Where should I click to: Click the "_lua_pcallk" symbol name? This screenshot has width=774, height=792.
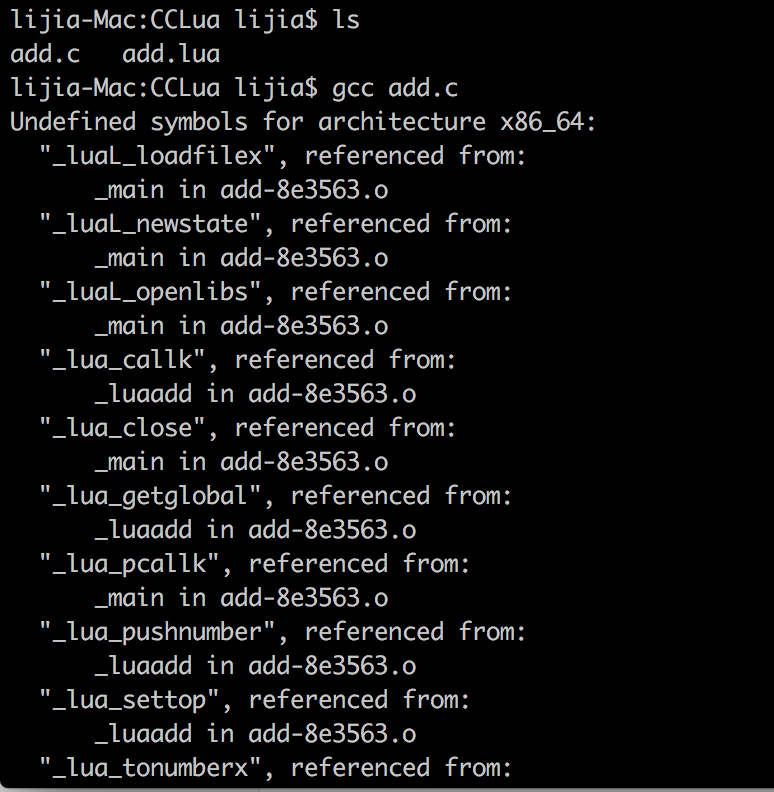click(130, 564)
